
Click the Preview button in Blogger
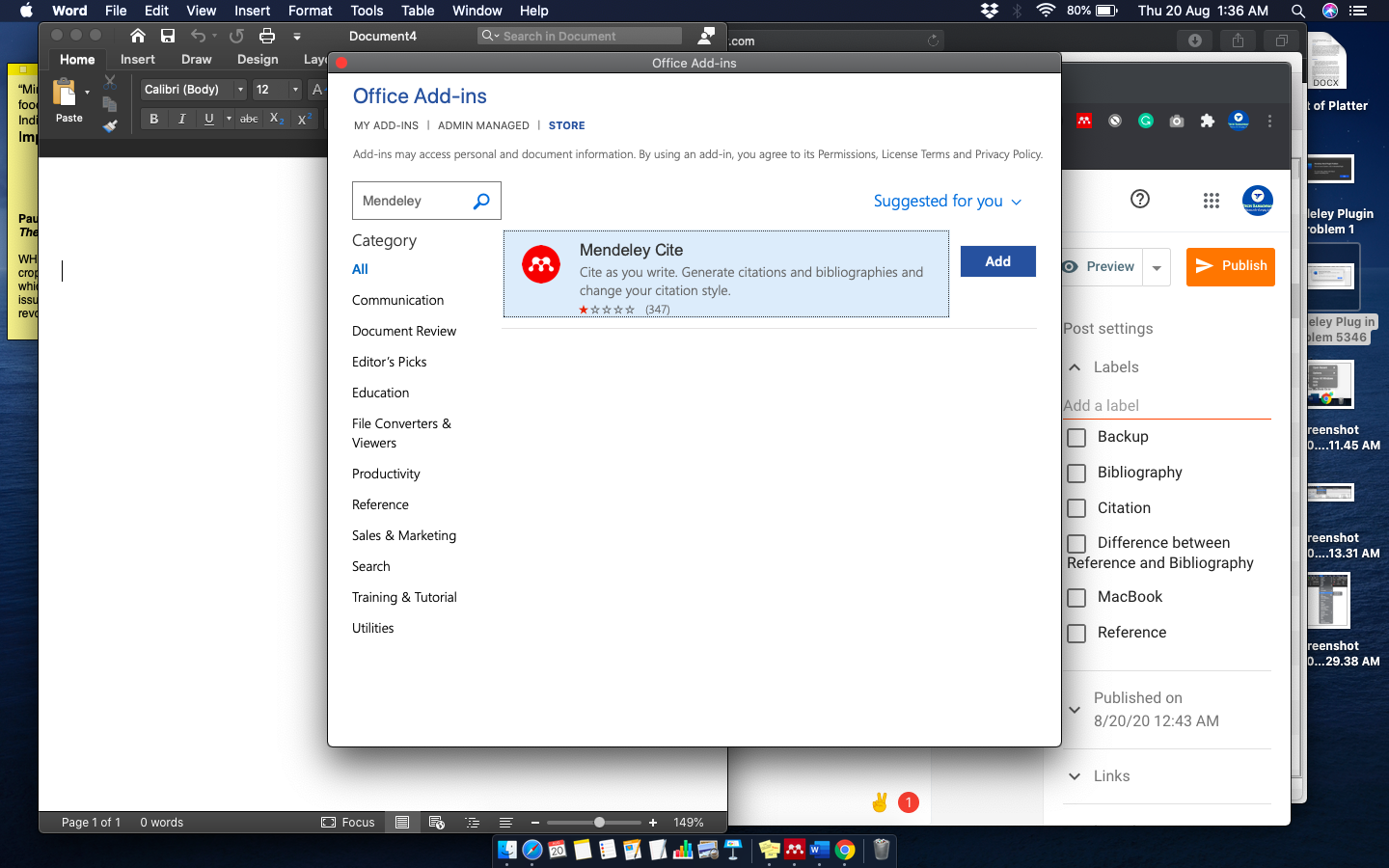point(1102,267)
